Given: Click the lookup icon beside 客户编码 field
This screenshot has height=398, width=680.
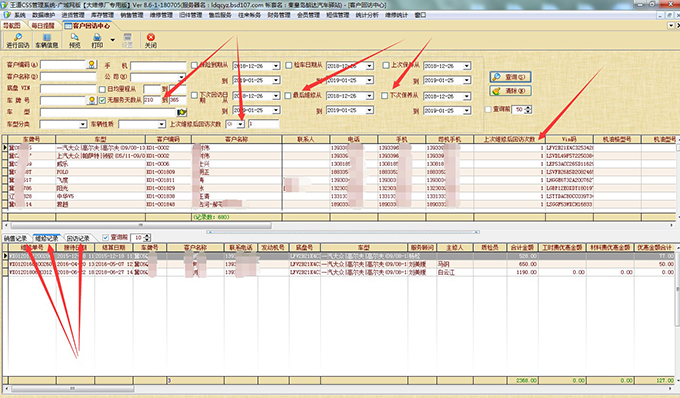Looking at the screenshot, I should point(92,65).
